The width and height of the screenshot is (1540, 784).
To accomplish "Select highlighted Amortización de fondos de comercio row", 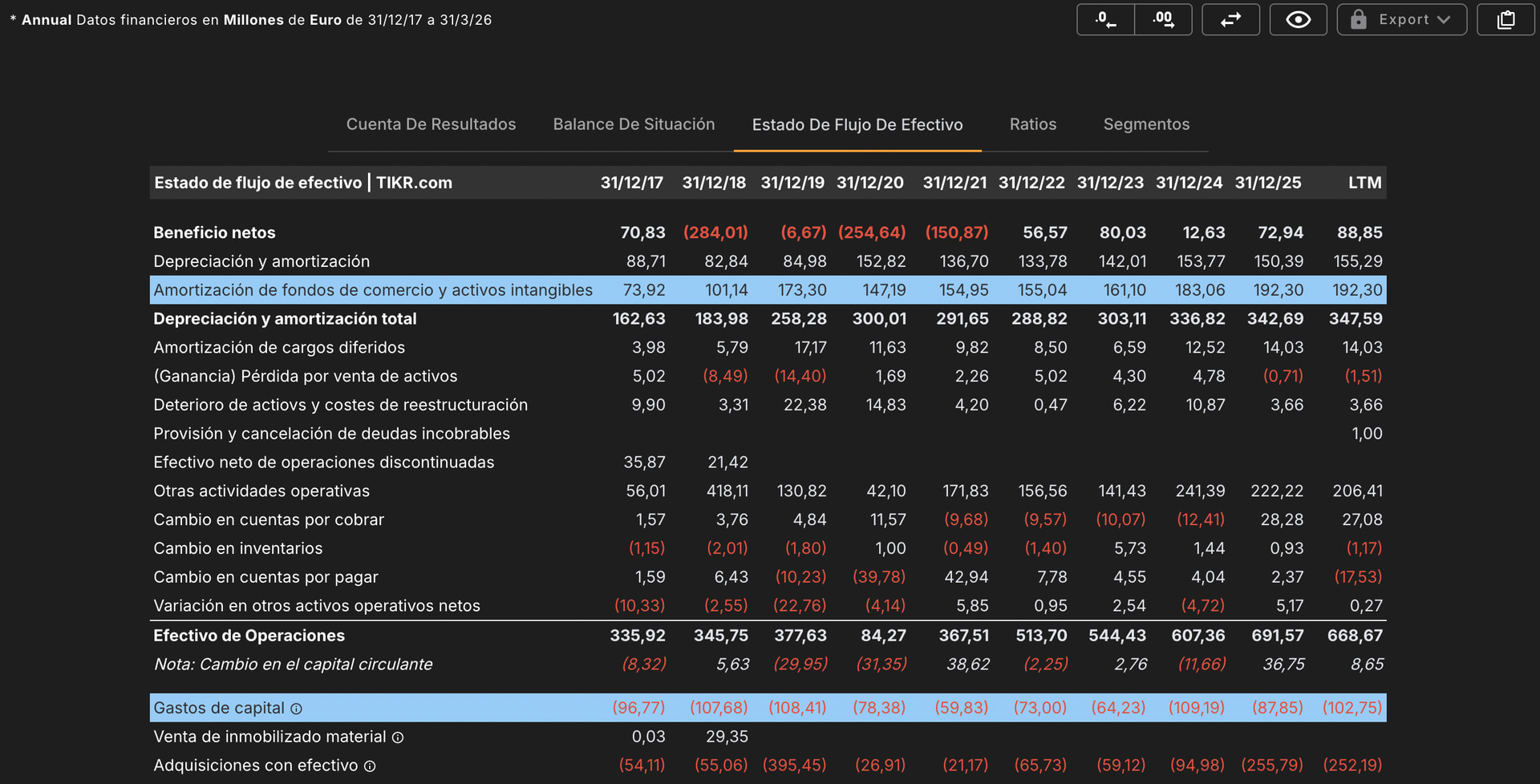I will (x=768, y=290).
